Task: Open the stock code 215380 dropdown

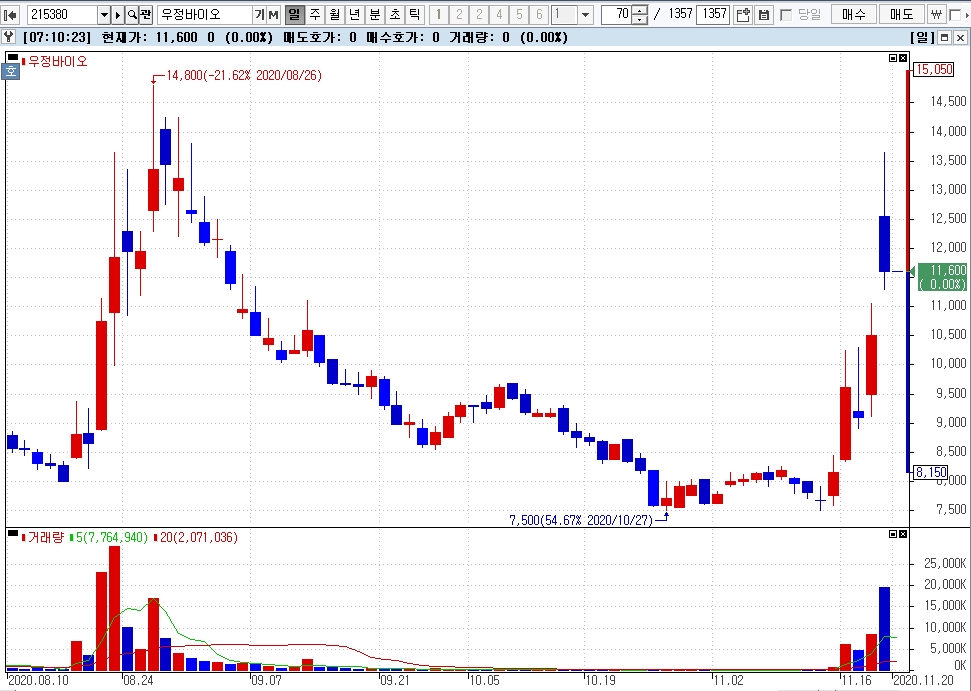Action: coord(104,15)
